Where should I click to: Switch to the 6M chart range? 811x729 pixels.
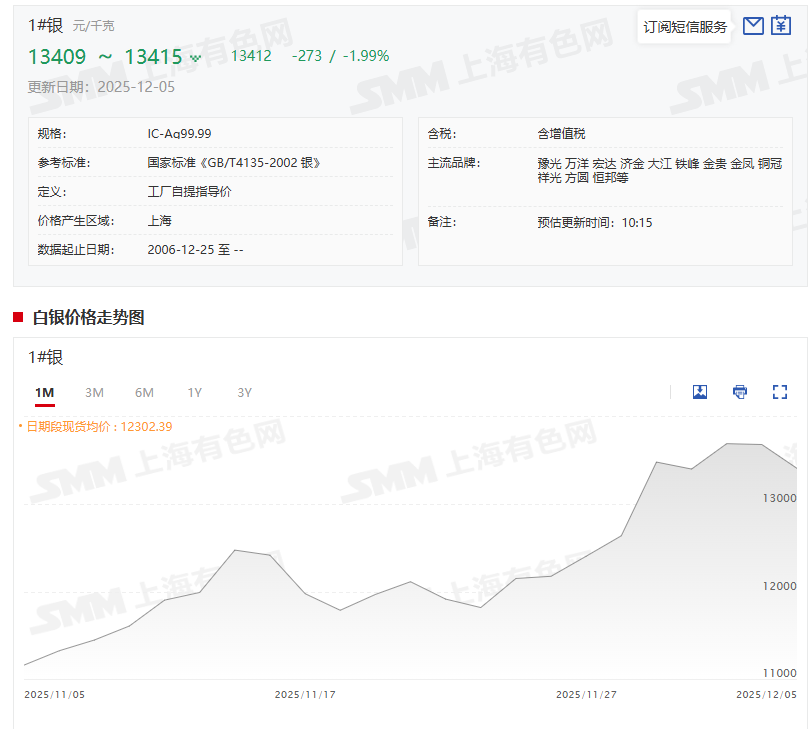(143, 392)
